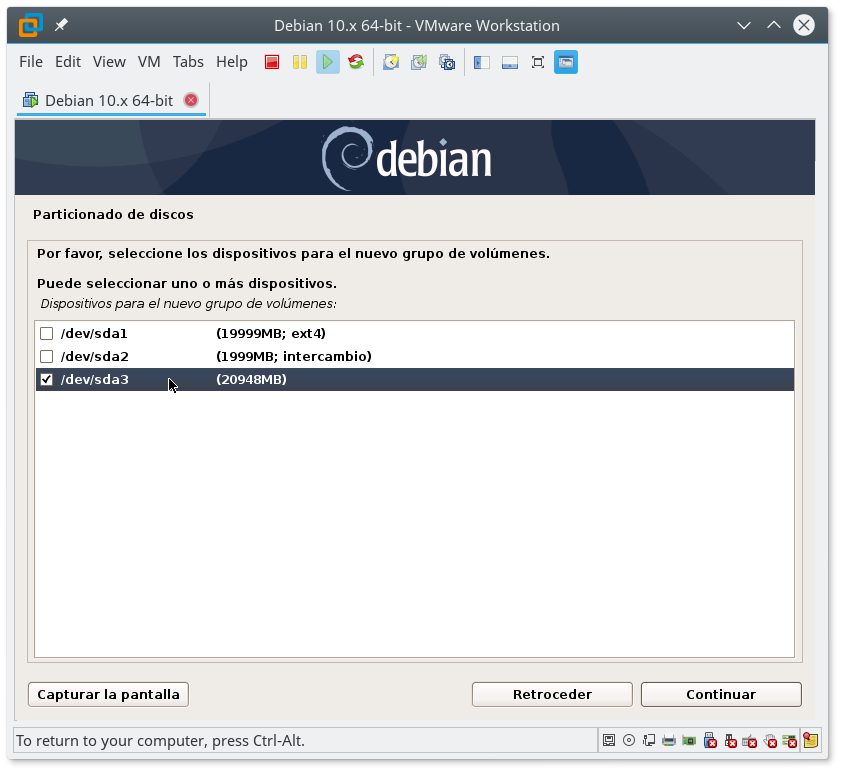Check the /dev/sda1 checkbox
841x772 pixels.
(47, 334)
